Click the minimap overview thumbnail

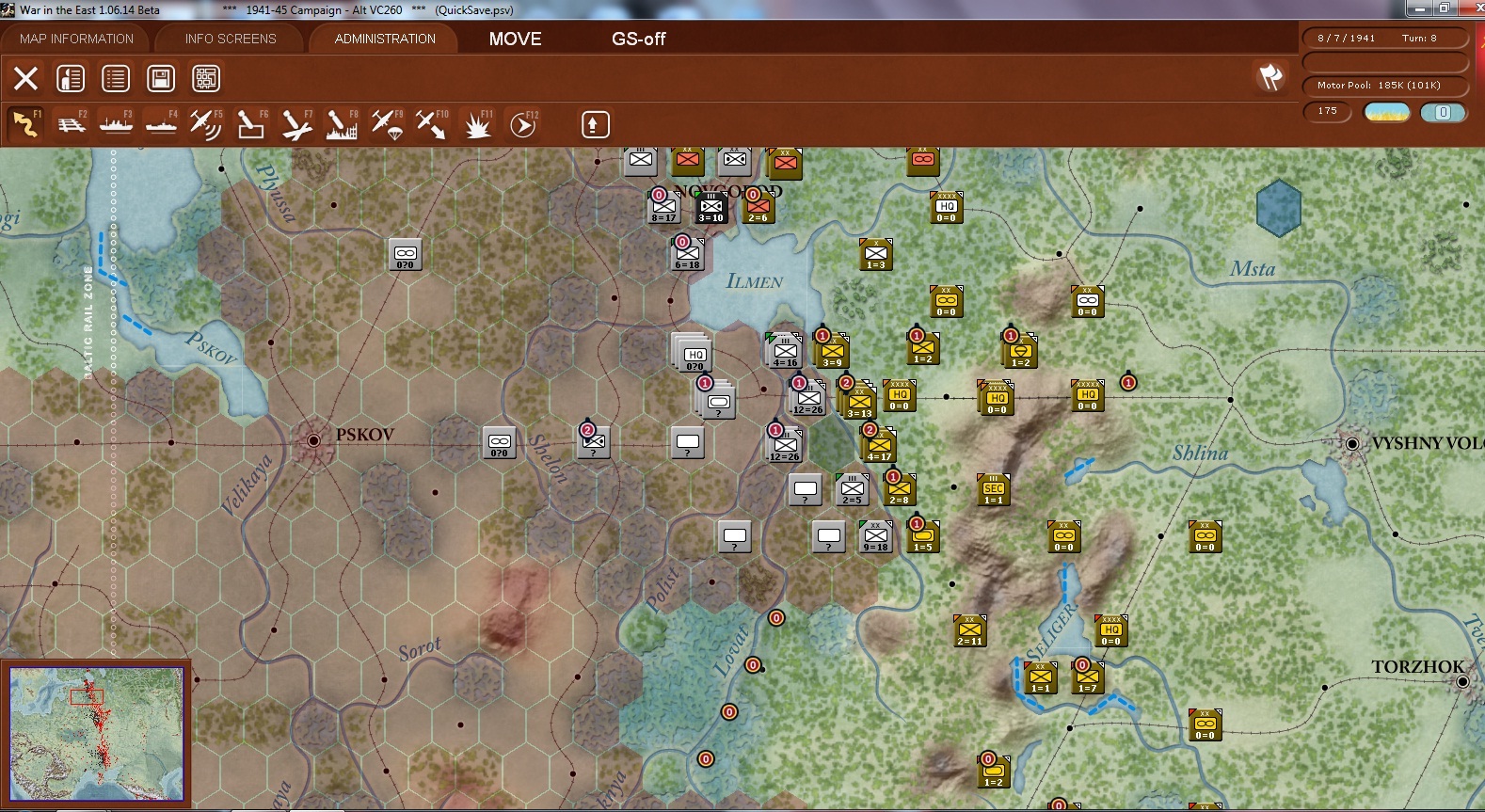click(96, 734)
